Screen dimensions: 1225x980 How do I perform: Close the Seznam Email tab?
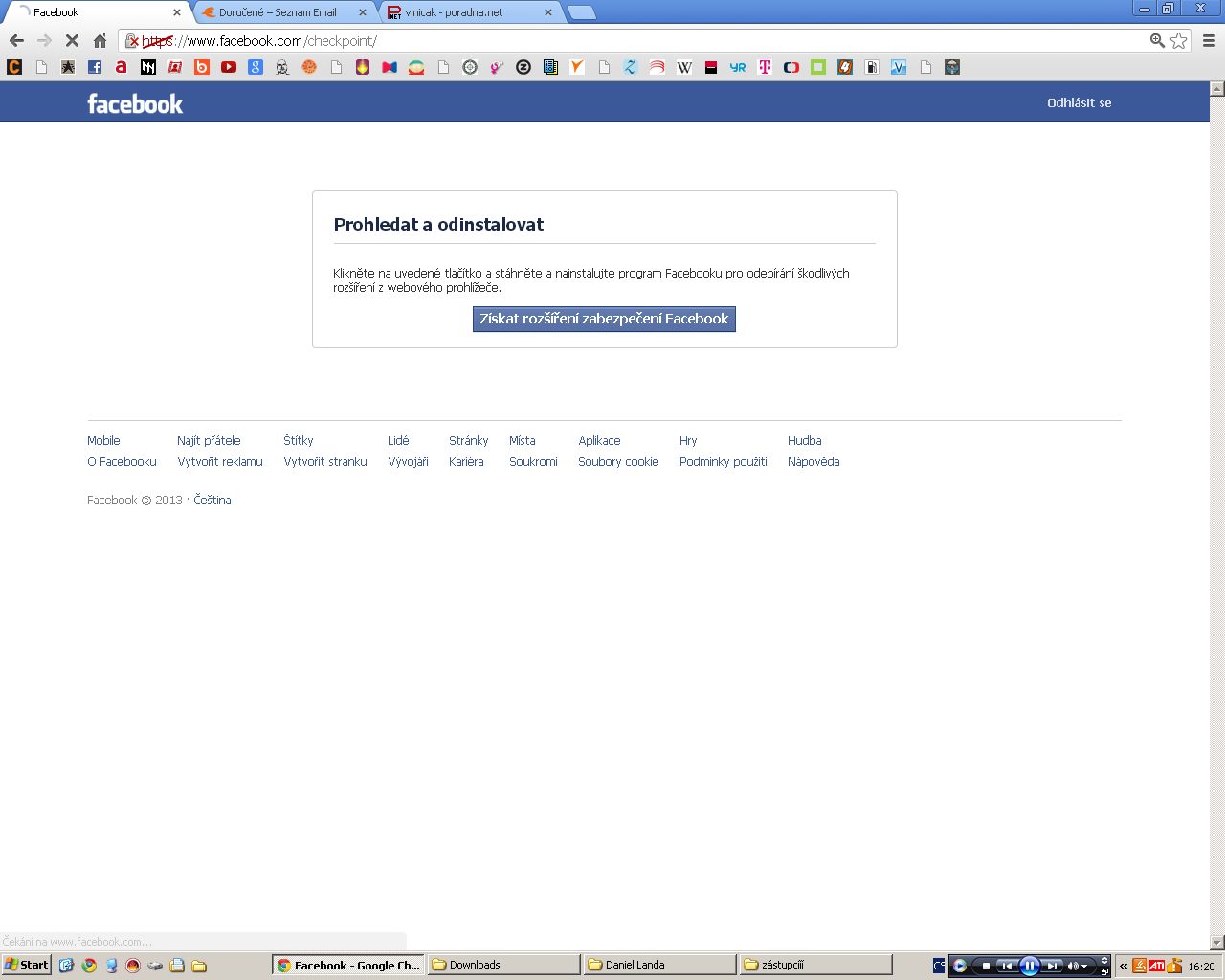[x=363, y=12]
